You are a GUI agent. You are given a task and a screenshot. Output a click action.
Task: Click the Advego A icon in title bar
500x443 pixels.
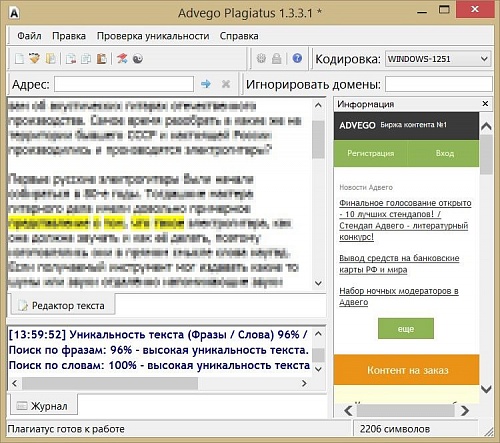[x=14, y=13]
